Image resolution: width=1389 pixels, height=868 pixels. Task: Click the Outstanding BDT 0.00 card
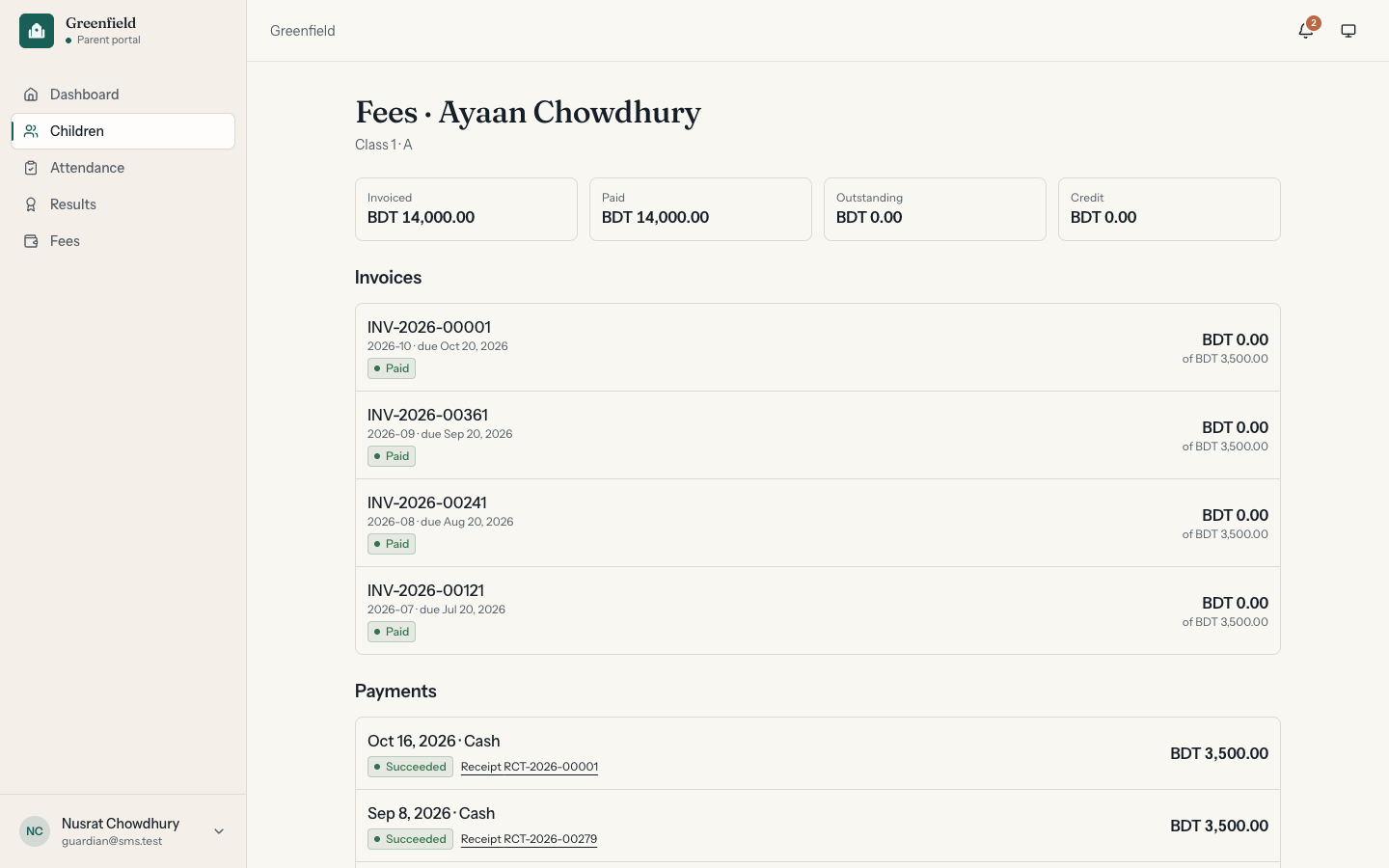(x=935, y=209)
